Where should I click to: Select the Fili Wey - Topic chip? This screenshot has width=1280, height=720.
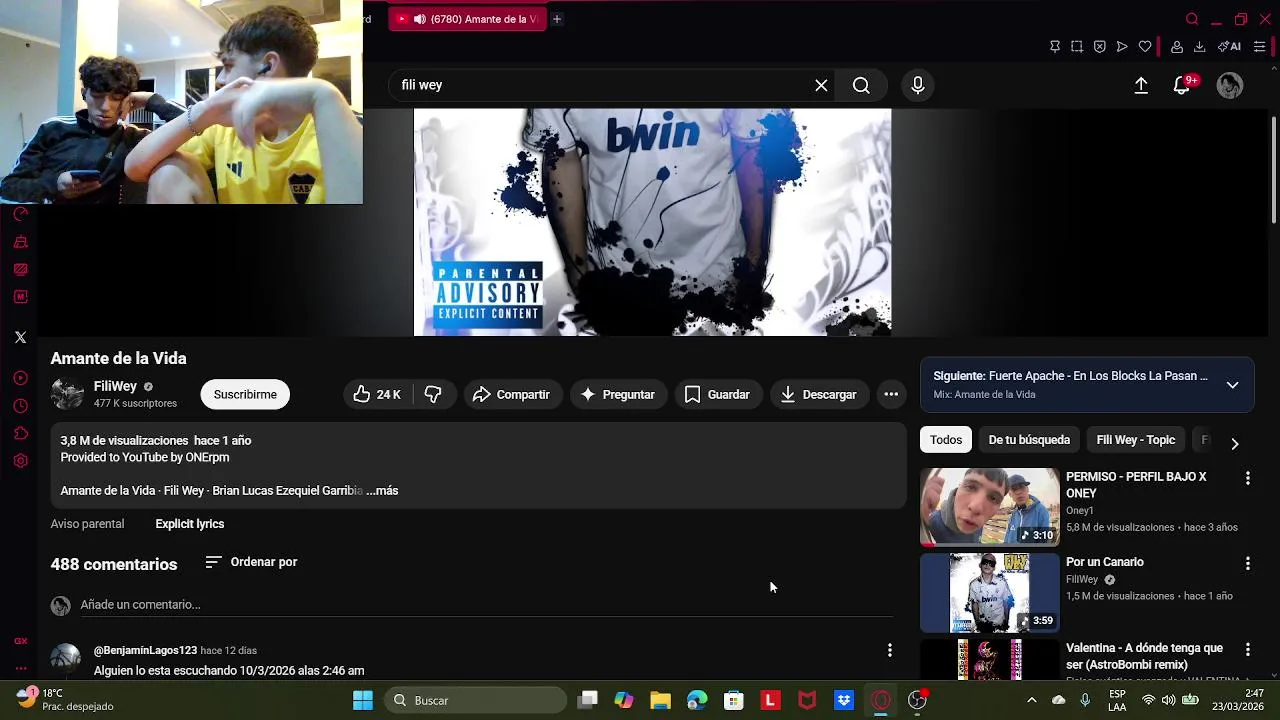1136,440
